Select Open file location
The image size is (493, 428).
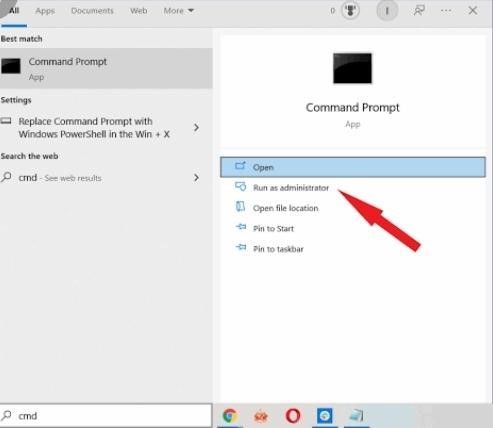tap(286, 208)
